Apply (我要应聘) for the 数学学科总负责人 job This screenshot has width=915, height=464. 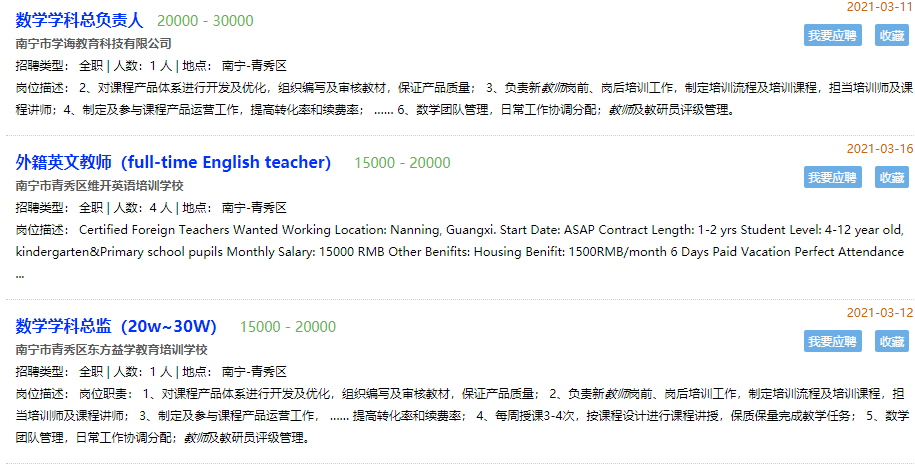pos(832,35)
